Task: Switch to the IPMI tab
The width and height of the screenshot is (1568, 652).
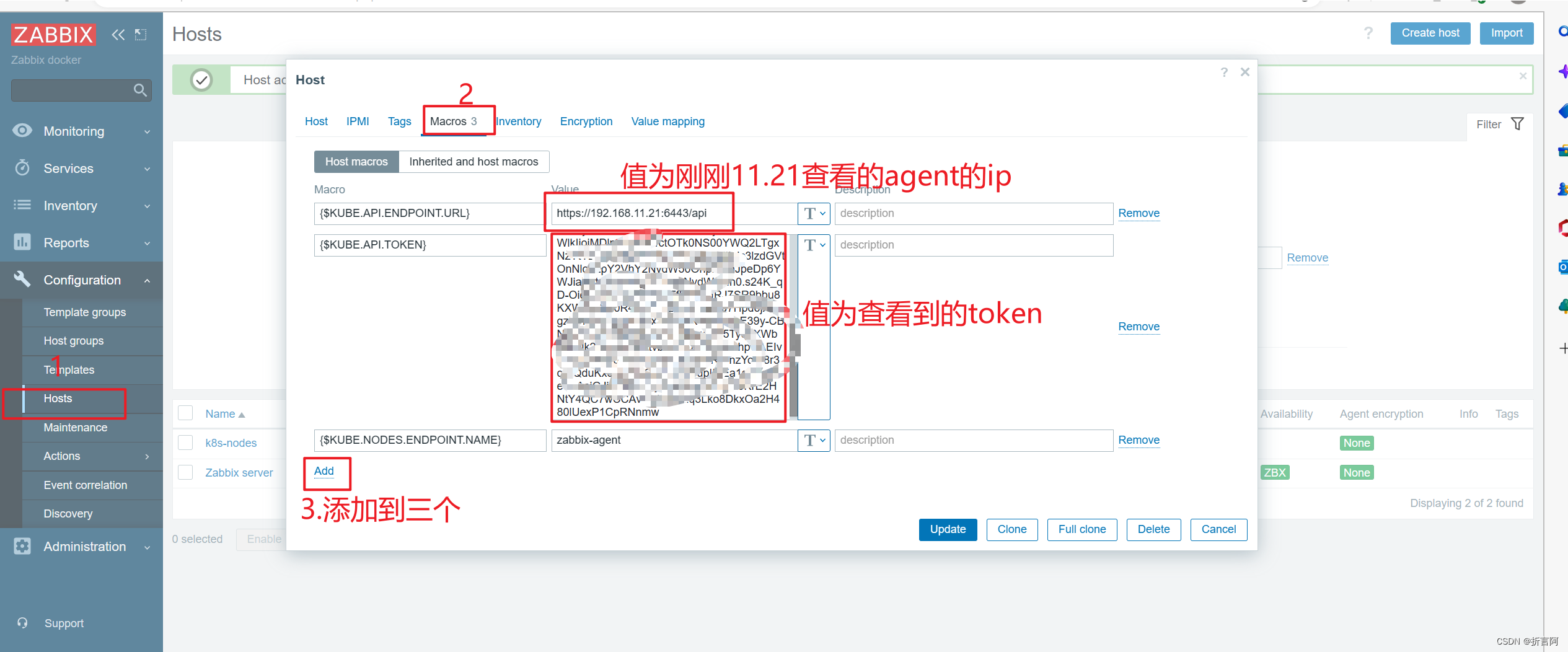Action: [358, 121]
